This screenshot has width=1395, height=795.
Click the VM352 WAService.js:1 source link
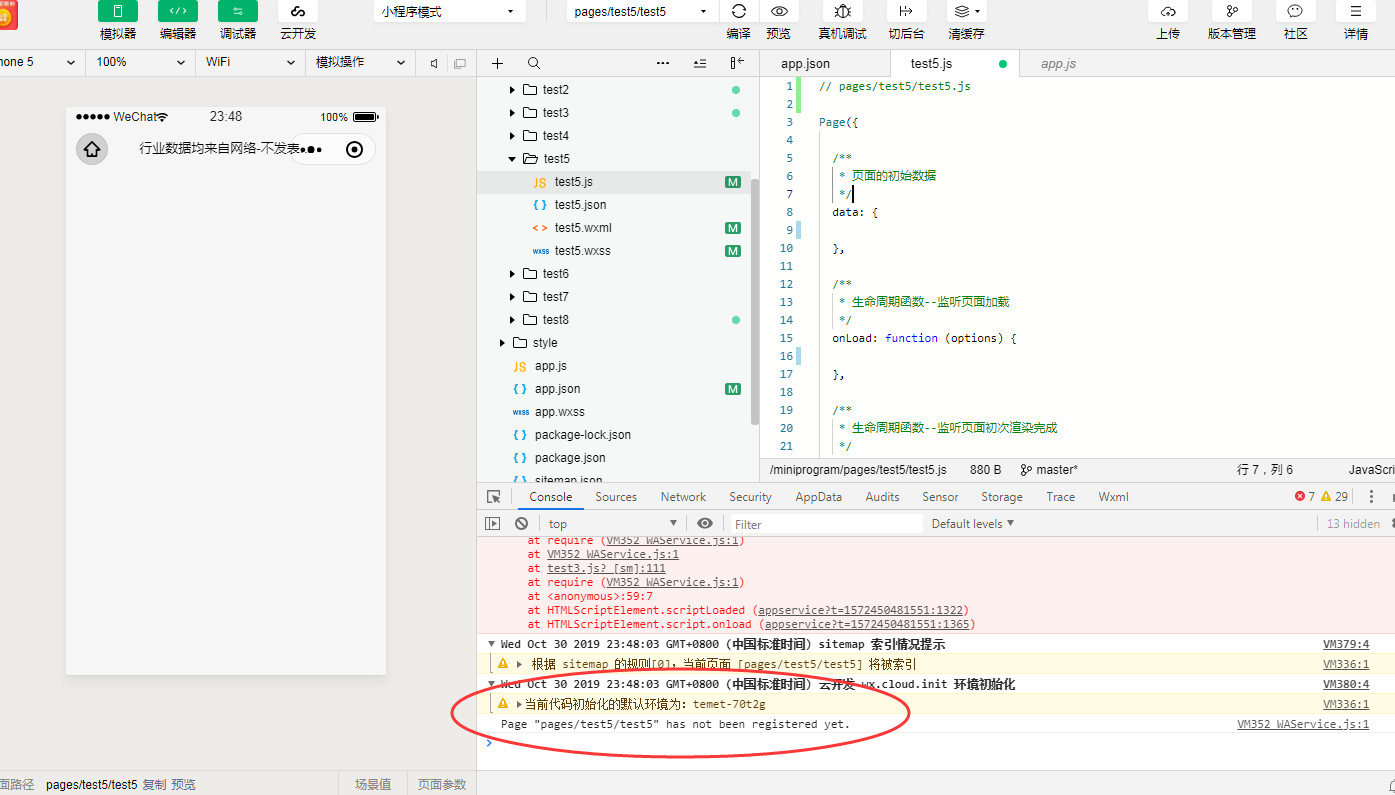tap(1302, 724)
